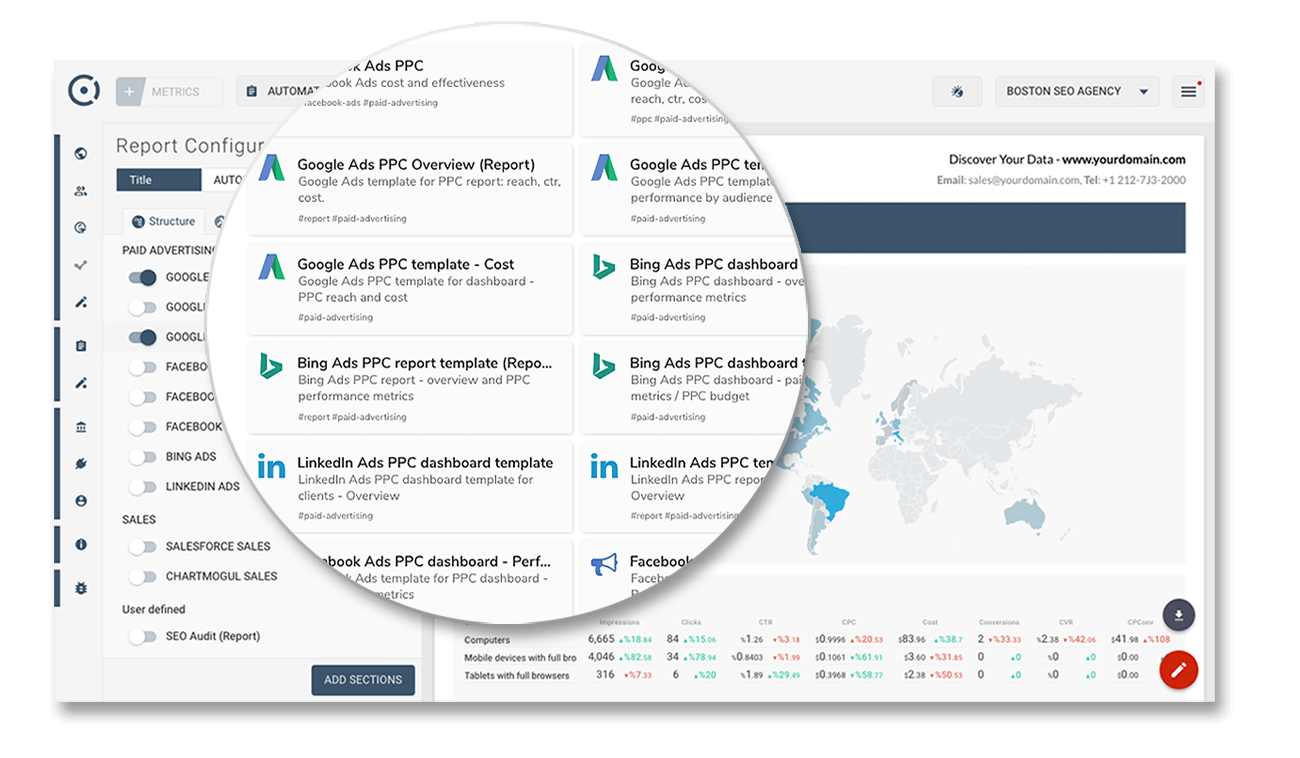Click the AUTOMAT toolbar button
Viewport: 1300px width, 758px height.
(279, 92)
